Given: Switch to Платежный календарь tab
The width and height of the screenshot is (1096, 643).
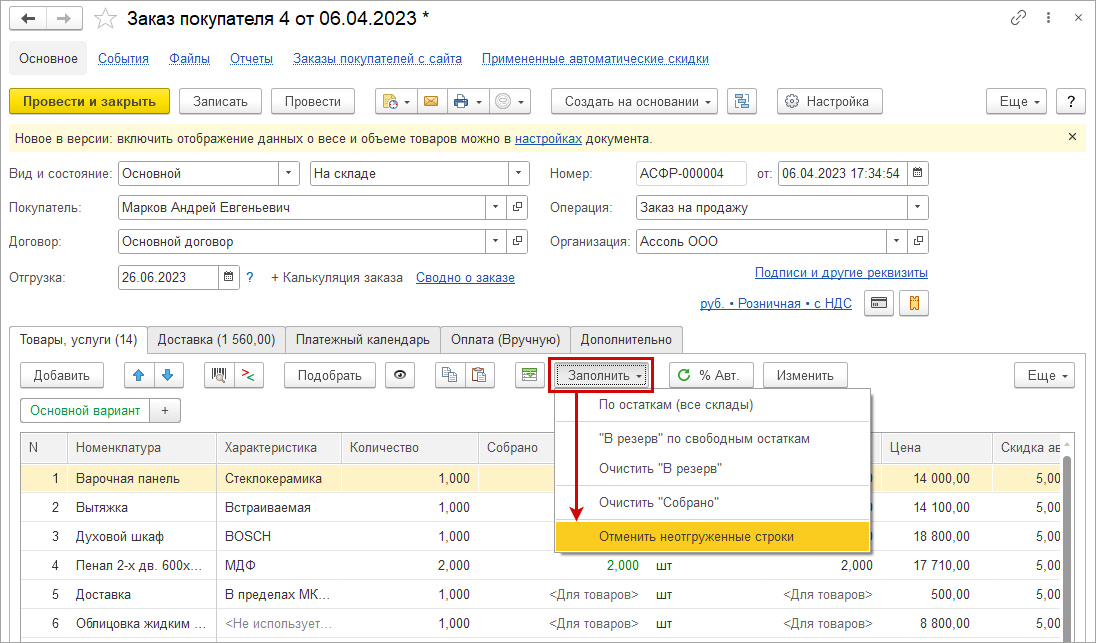Looking at the screenshot, I should 363,340.
